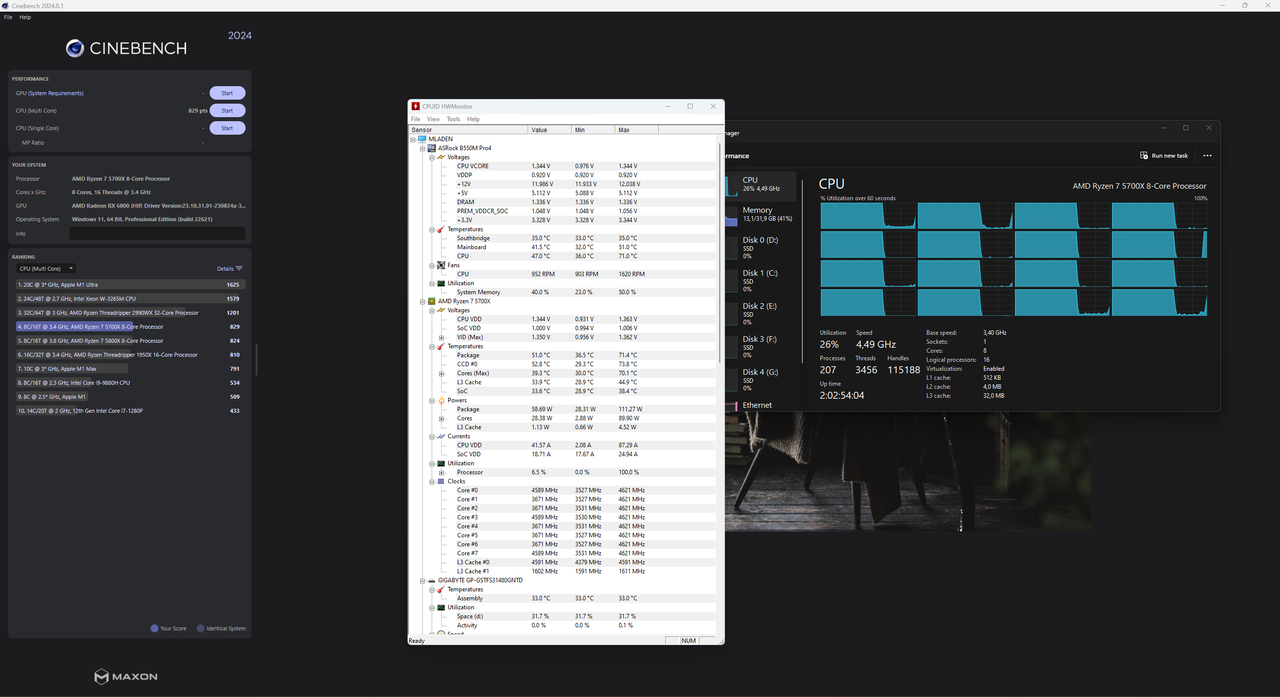
Task: Click the ASRock B550M Pro4 motherboard icon
Action: pos(432,148)
